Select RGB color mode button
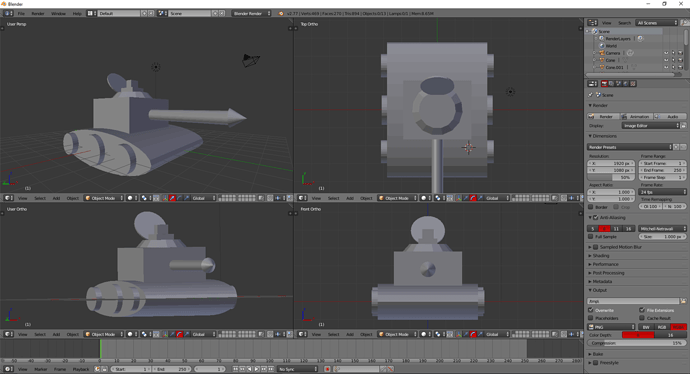The height and width of the screenshot is (374, 690). click(662, 327)
